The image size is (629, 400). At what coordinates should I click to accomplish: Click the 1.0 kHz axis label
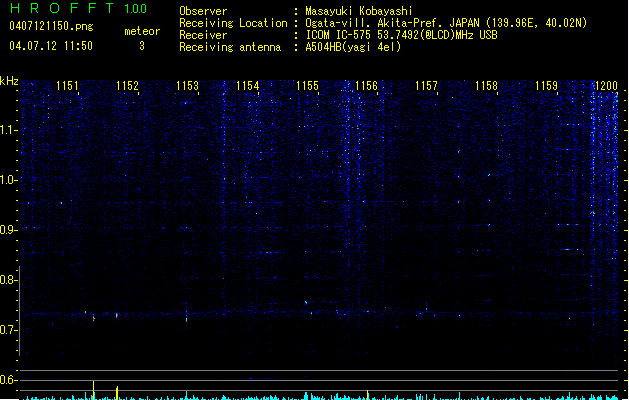(8, 180)
